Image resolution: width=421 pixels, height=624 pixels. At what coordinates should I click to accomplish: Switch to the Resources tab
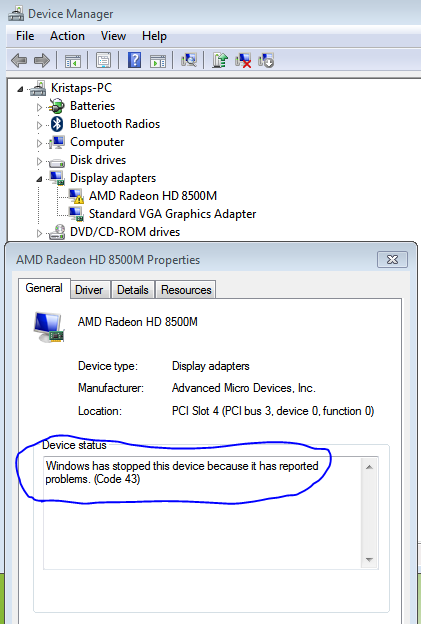(186, 290)
